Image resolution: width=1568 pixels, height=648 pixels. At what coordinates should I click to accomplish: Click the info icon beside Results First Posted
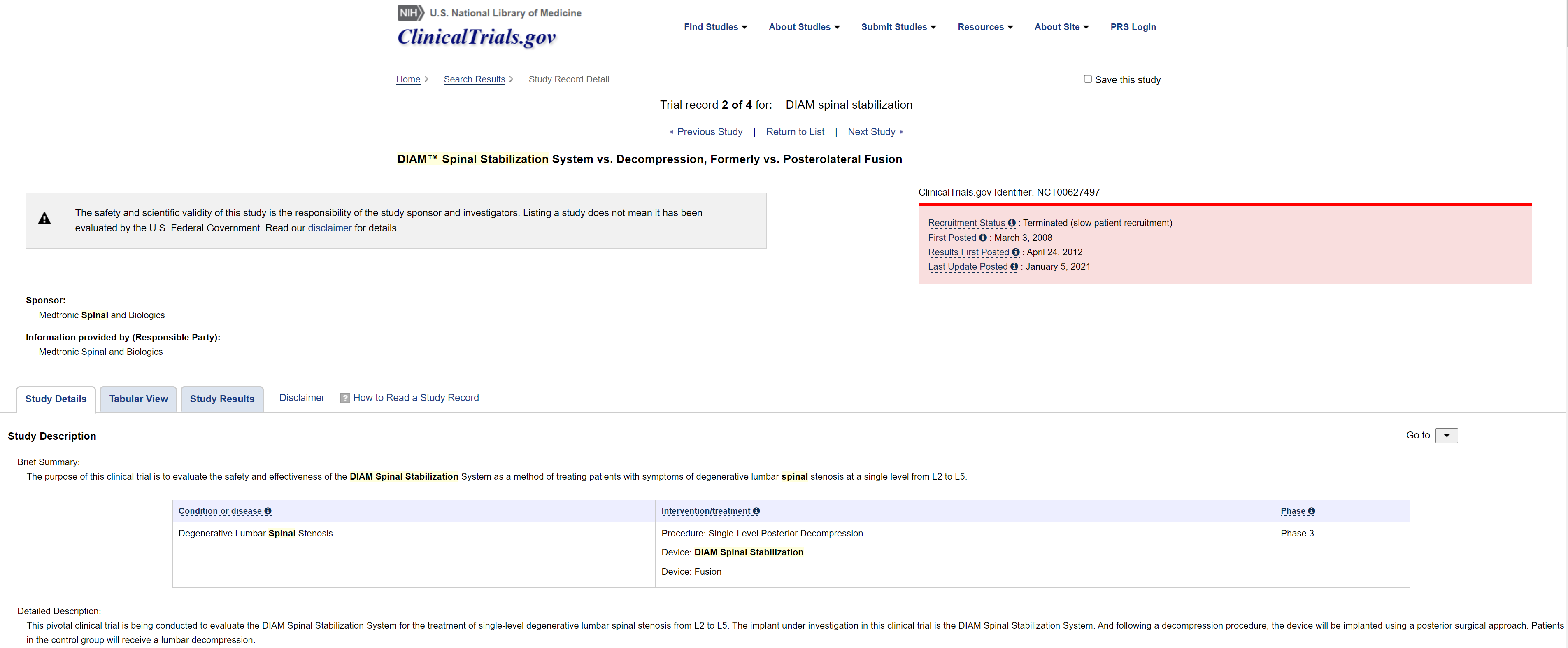click(1015, 252)
